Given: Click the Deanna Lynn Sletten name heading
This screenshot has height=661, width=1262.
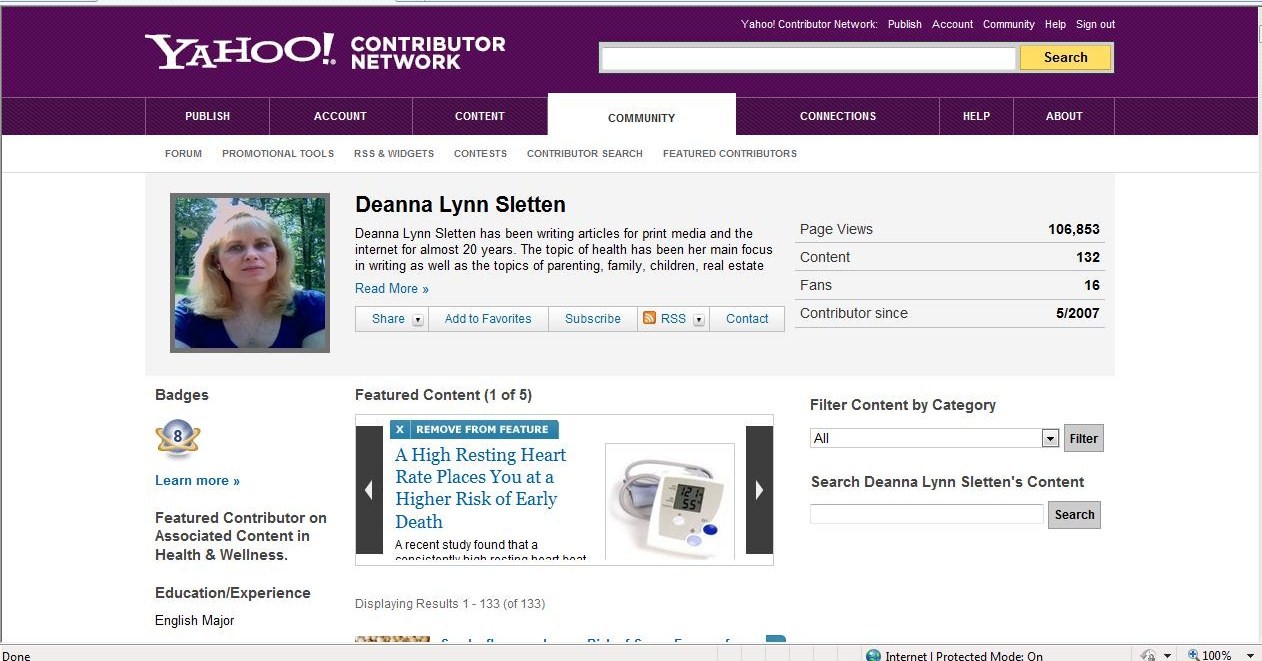Looking at the screenshot, I should click(x=460, y=205).
